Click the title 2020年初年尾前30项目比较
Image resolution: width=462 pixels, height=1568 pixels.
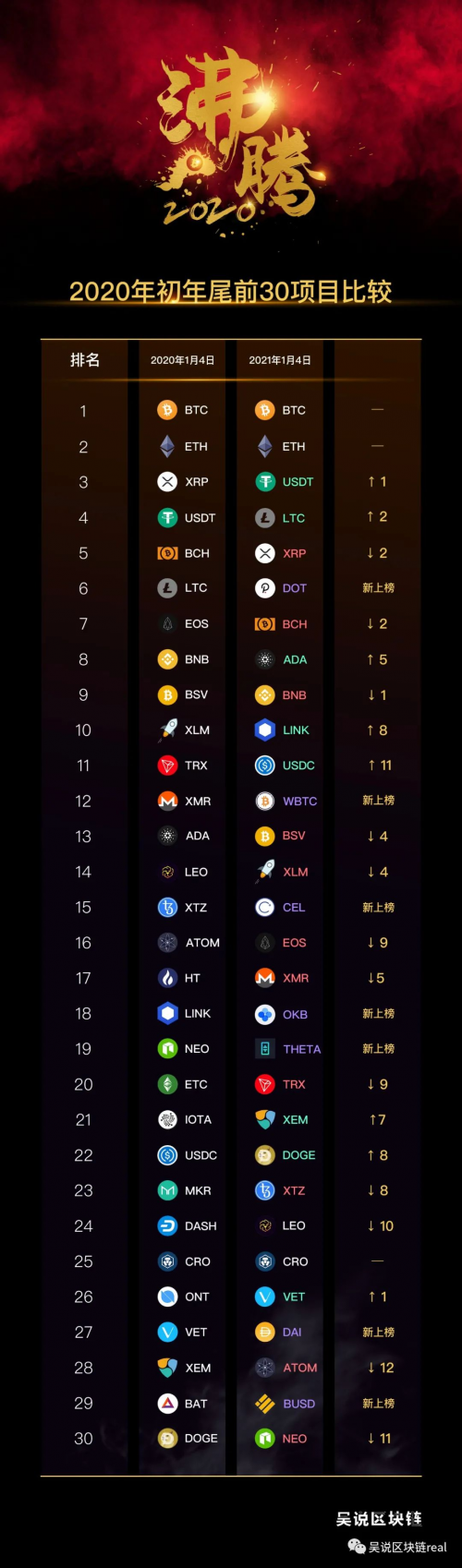(x=231, y=292)
